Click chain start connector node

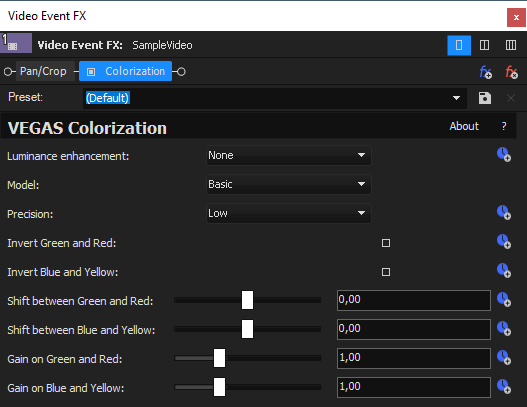[8, 72]
